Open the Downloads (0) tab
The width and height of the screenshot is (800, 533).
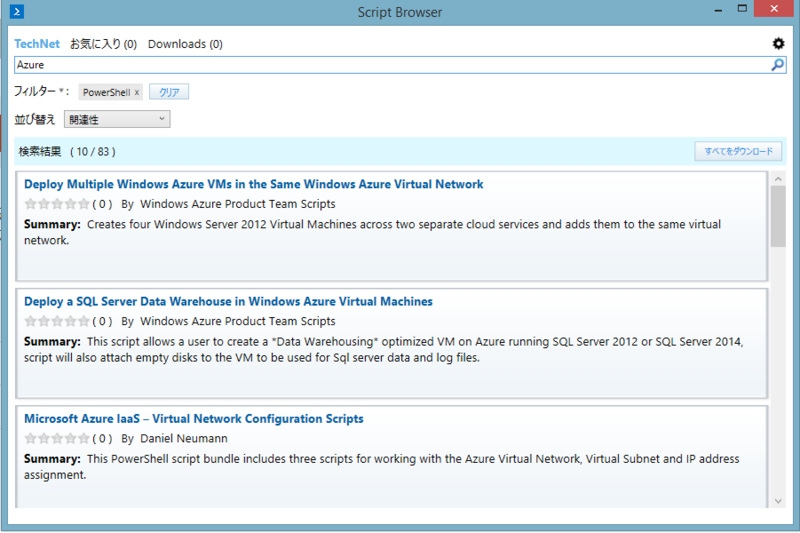(185, 44)
